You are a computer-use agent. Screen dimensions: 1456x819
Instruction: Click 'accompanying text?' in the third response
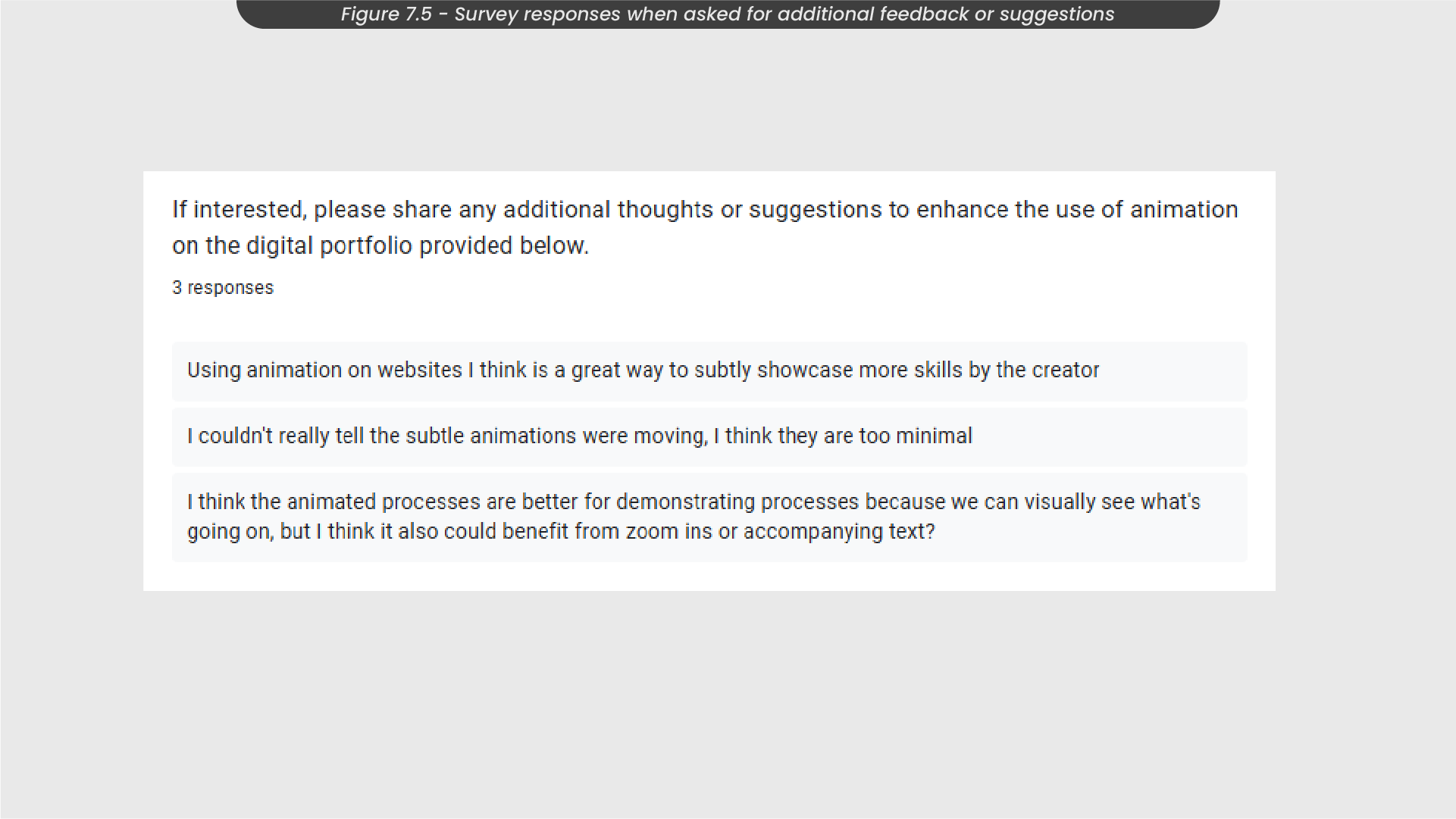[x=839, y=532]
